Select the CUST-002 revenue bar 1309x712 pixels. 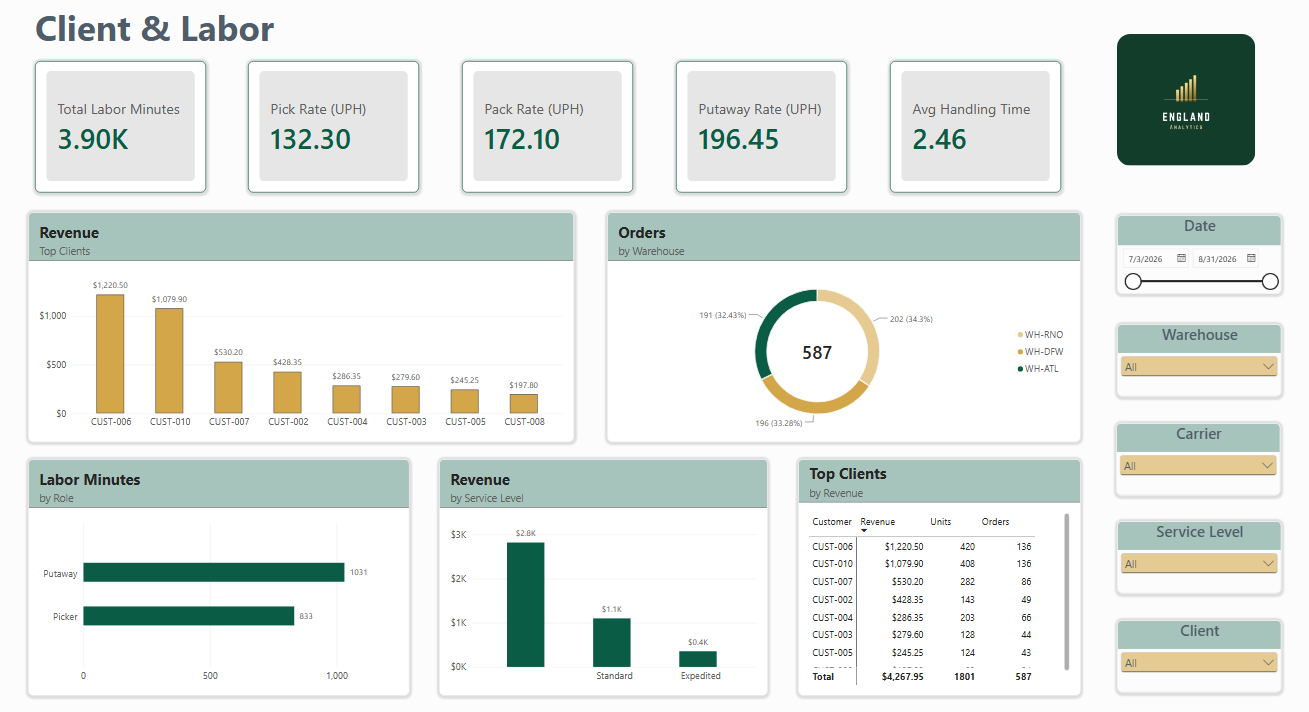coord(287,392)
